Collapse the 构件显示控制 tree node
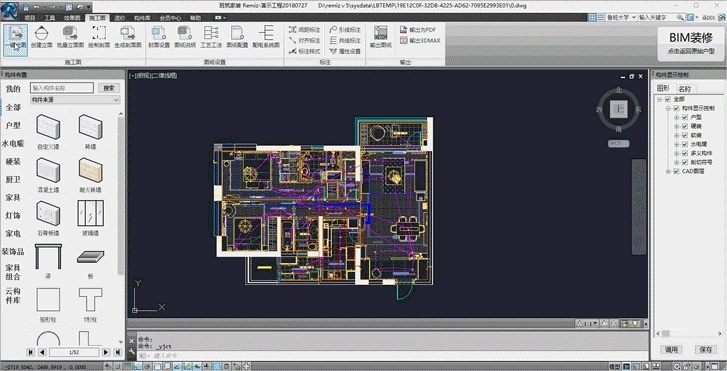 pos(669,108)
